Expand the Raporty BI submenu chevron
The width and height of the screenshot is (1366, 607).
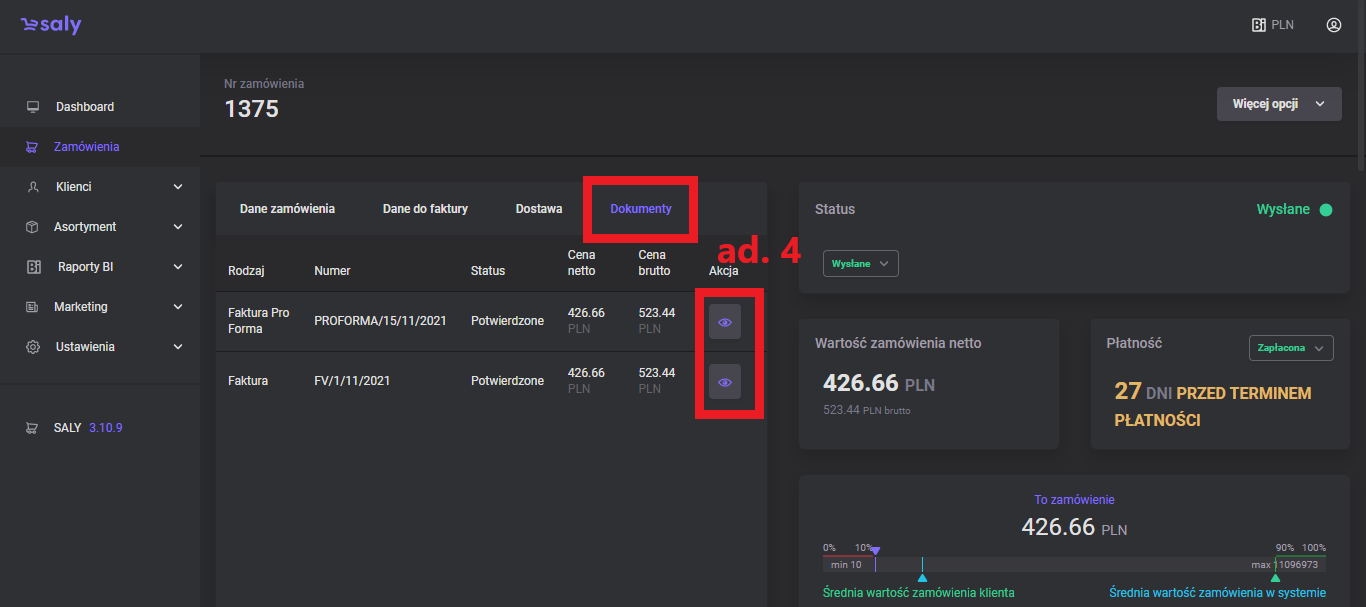point(178,267)
